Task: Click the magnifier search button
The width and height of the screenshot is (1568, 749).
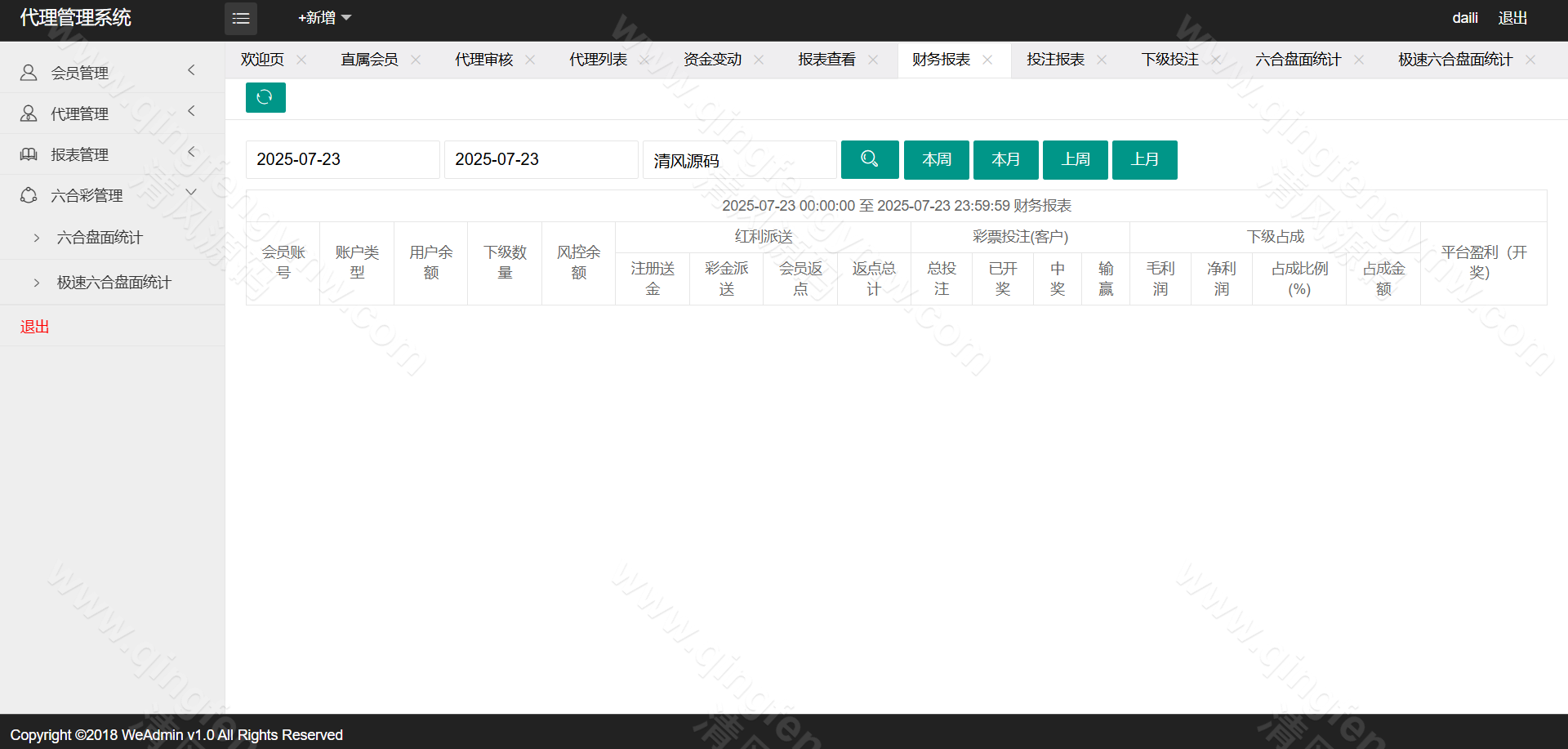Action: tap(869, 159)
